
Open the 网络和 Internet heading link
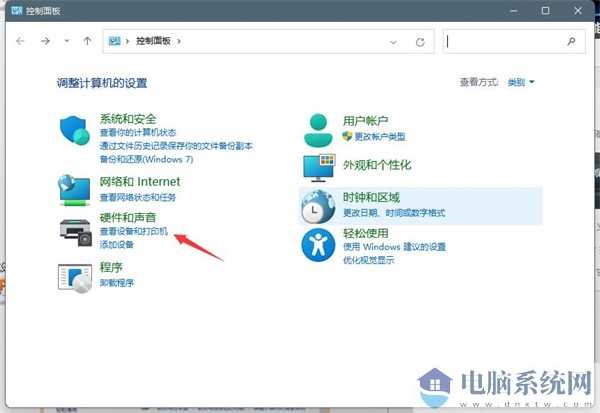[x=140, y=181]
